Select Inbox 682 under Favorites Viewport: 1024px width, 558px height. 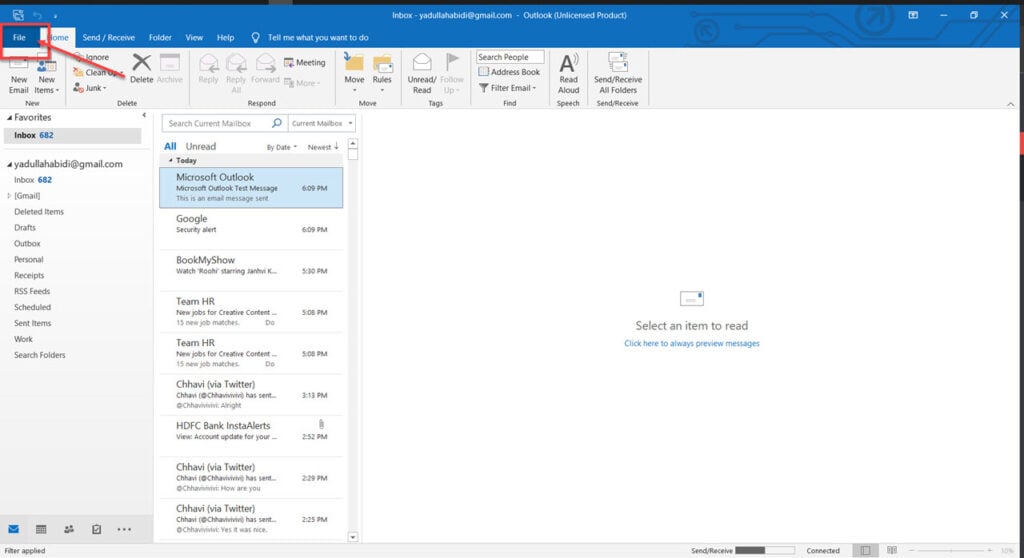[72, 135]
